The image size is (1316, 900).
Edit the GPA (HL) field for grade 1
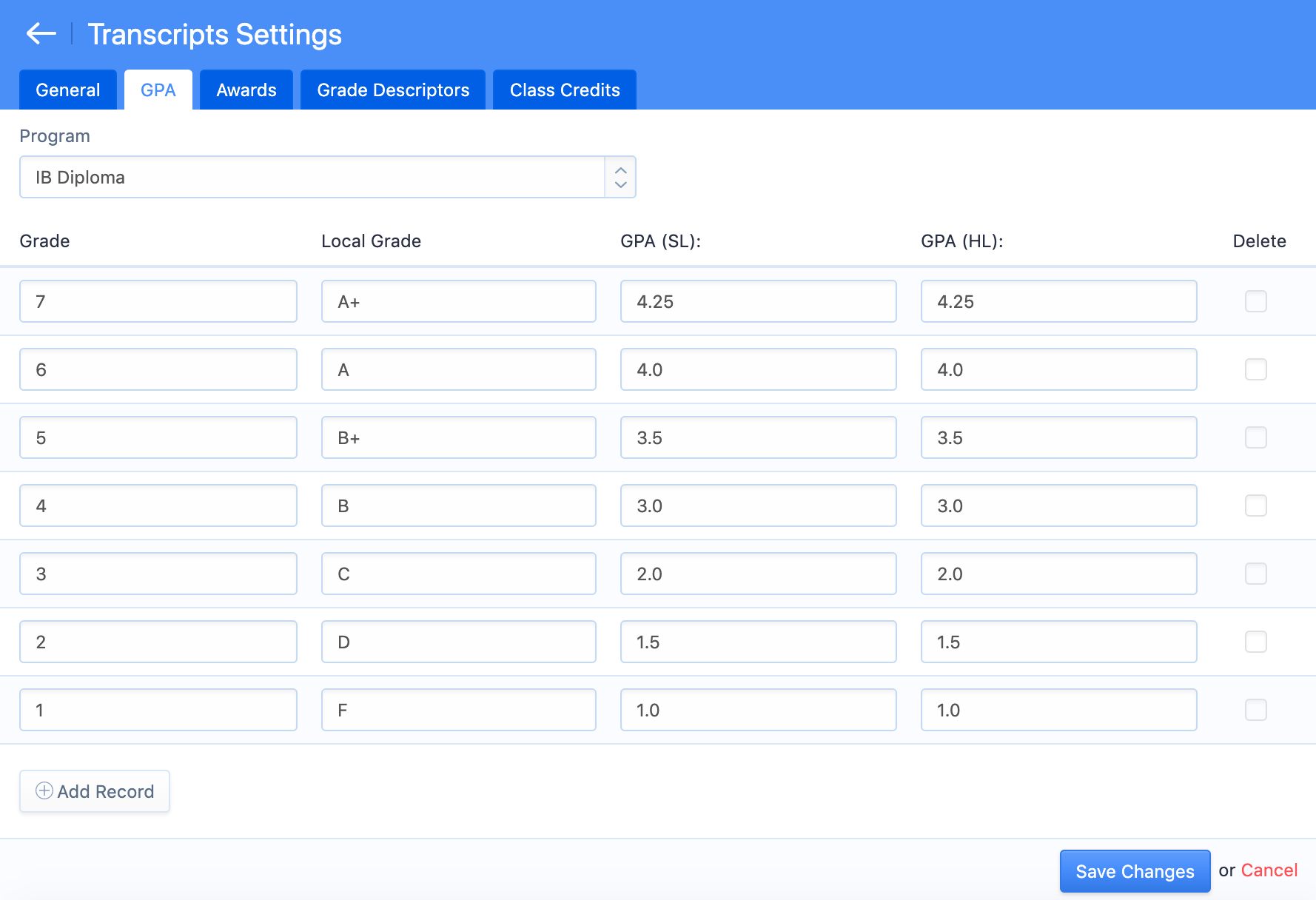(x=1059, y=710)
